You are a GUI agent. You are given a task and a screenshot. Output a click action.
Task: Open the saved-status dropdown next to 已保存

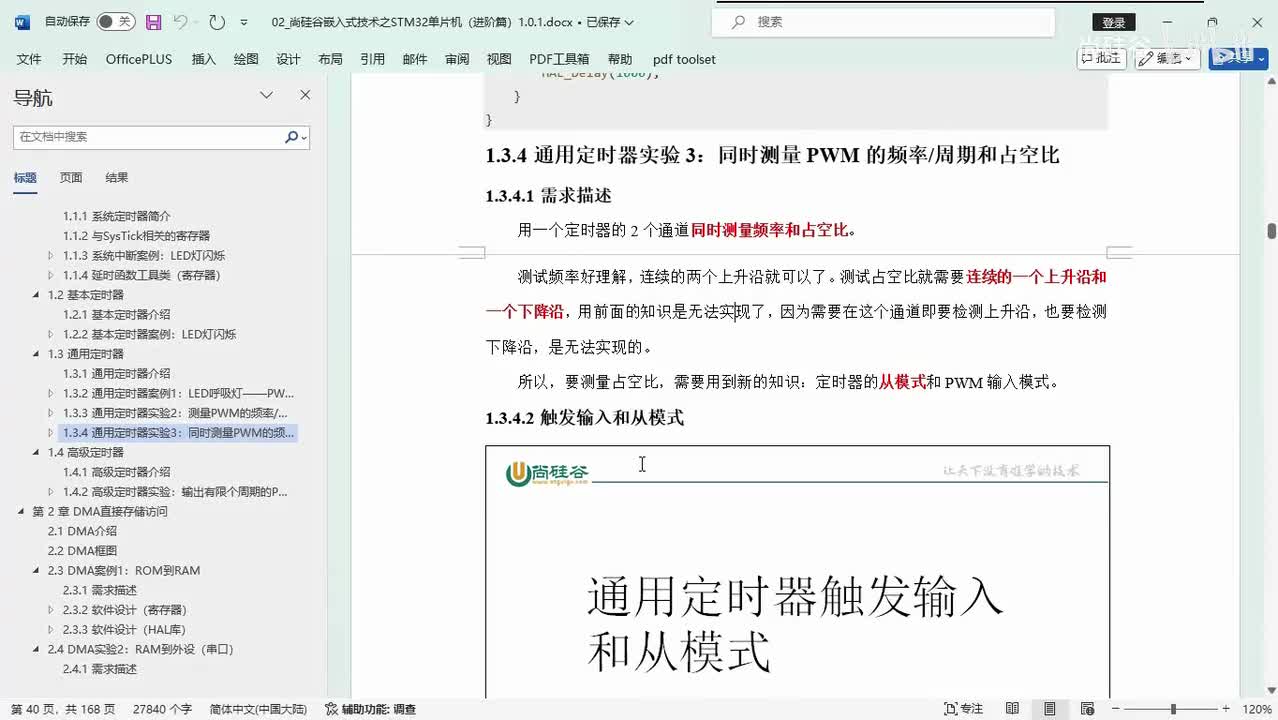point(628,22)
